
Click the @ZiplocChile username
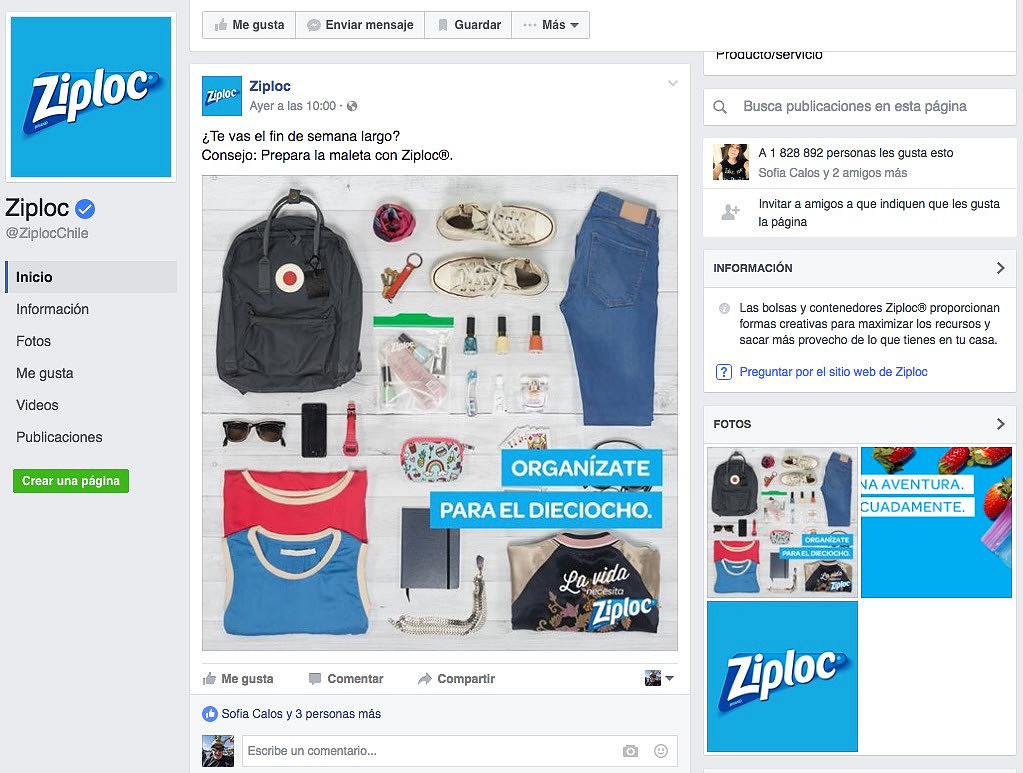pyautogui.click(x=47, y=233)
